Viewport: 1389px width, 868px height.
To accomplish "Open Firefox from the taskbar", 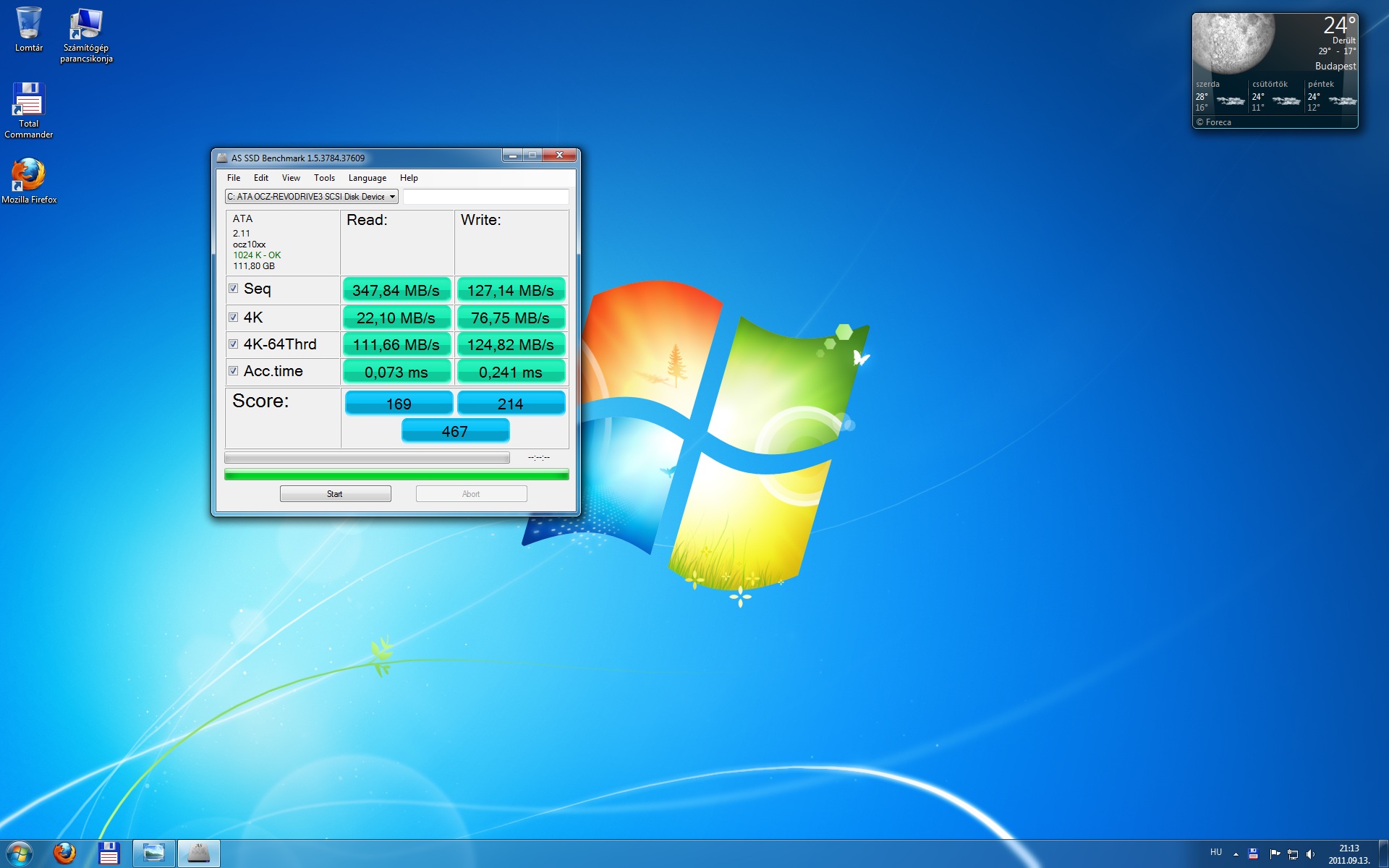I will (65, 854).
